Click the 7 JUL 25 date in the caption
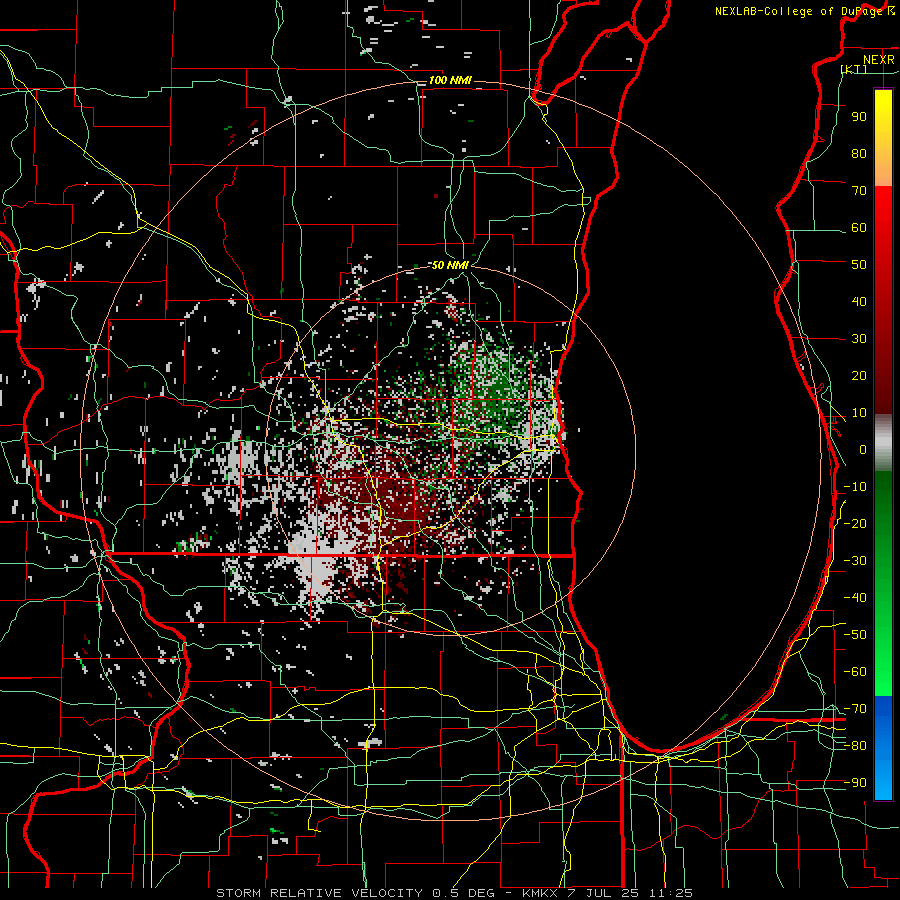Screen dimensions: 900x900 (x=604, y=893)
